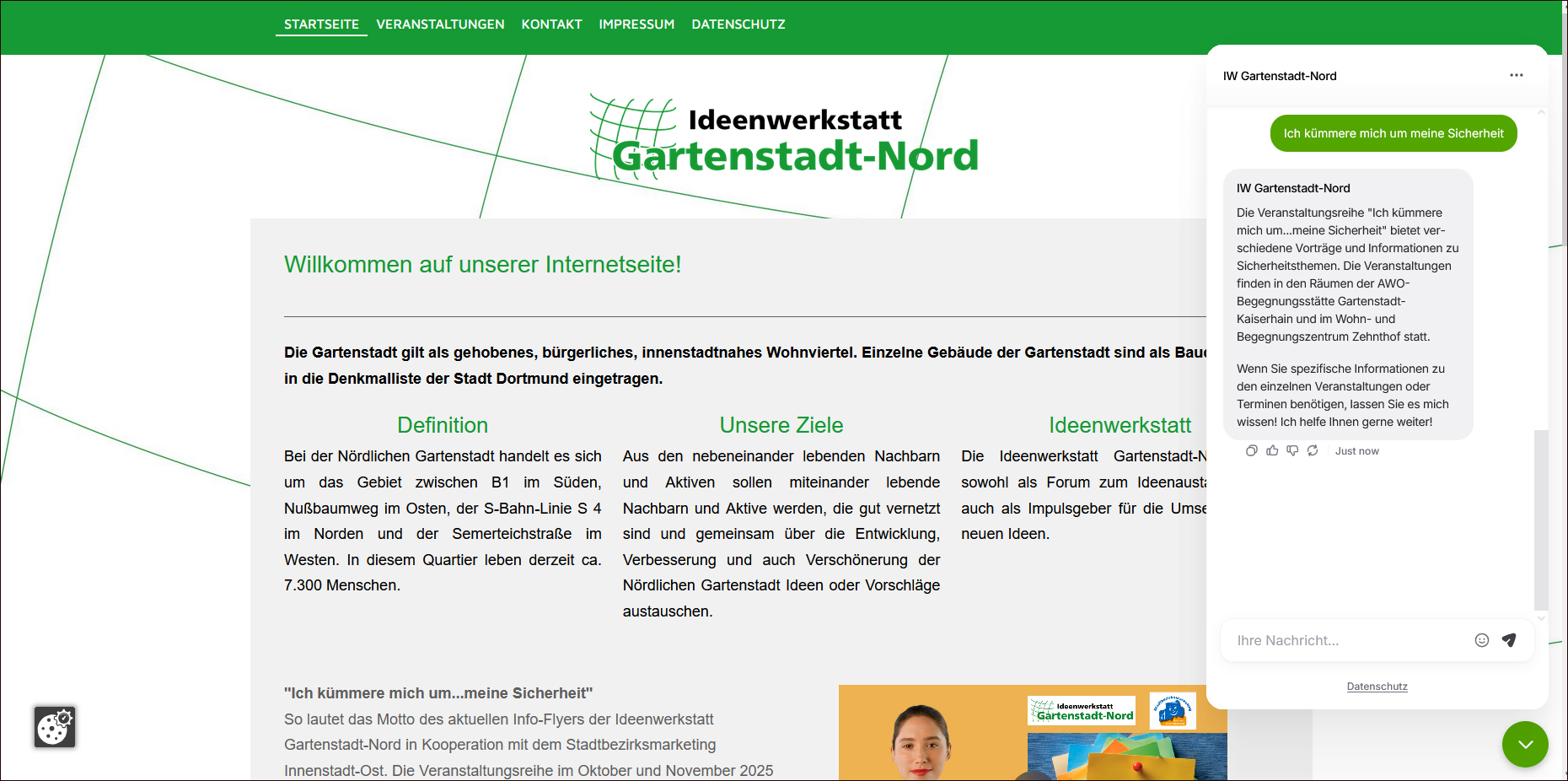Open chat options three-dot menu
The image size is (1568, 781).
(1516, 76)
